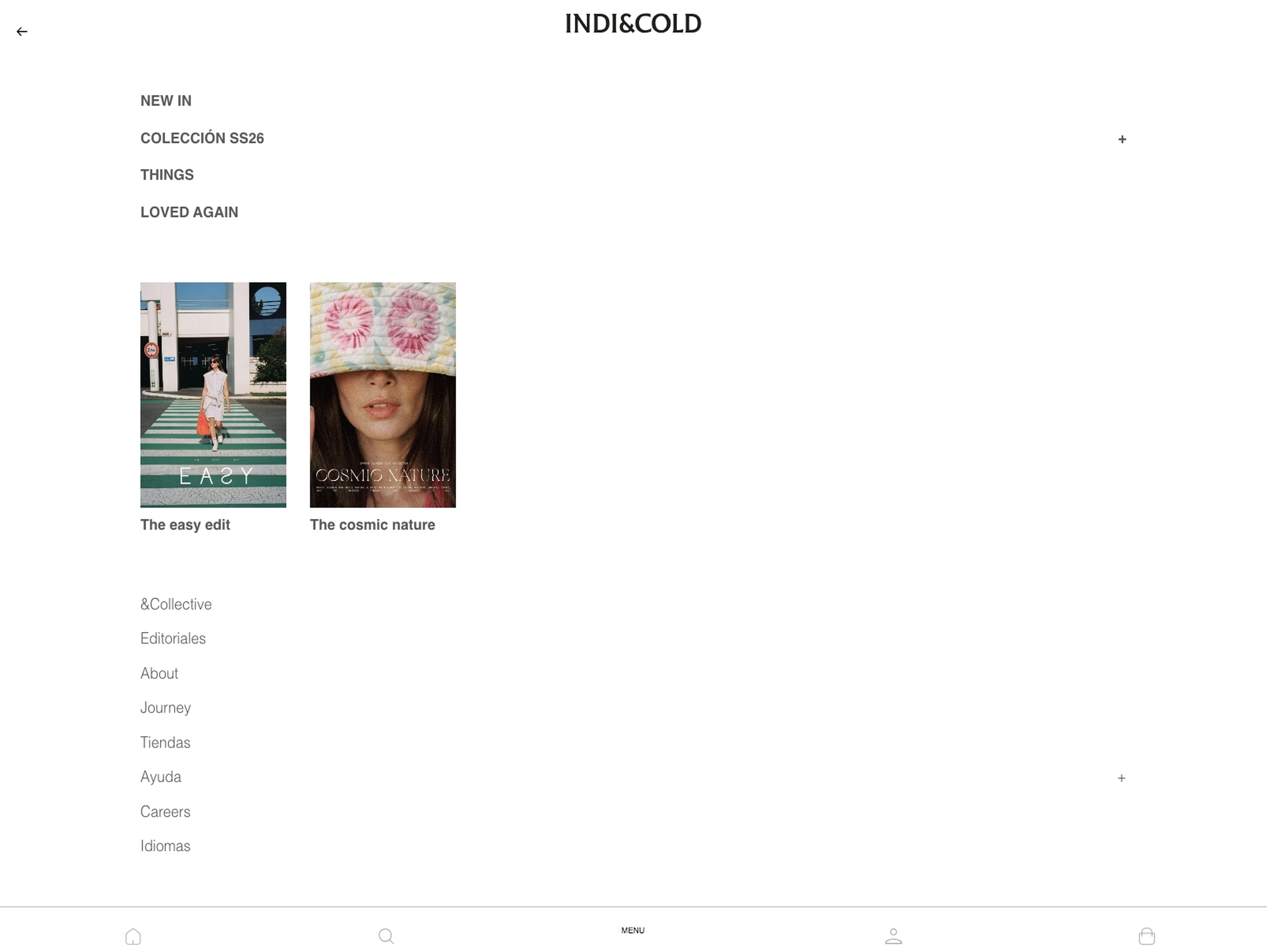Open the &Collective link
1270x952 pixels.
tap(176, 605)
